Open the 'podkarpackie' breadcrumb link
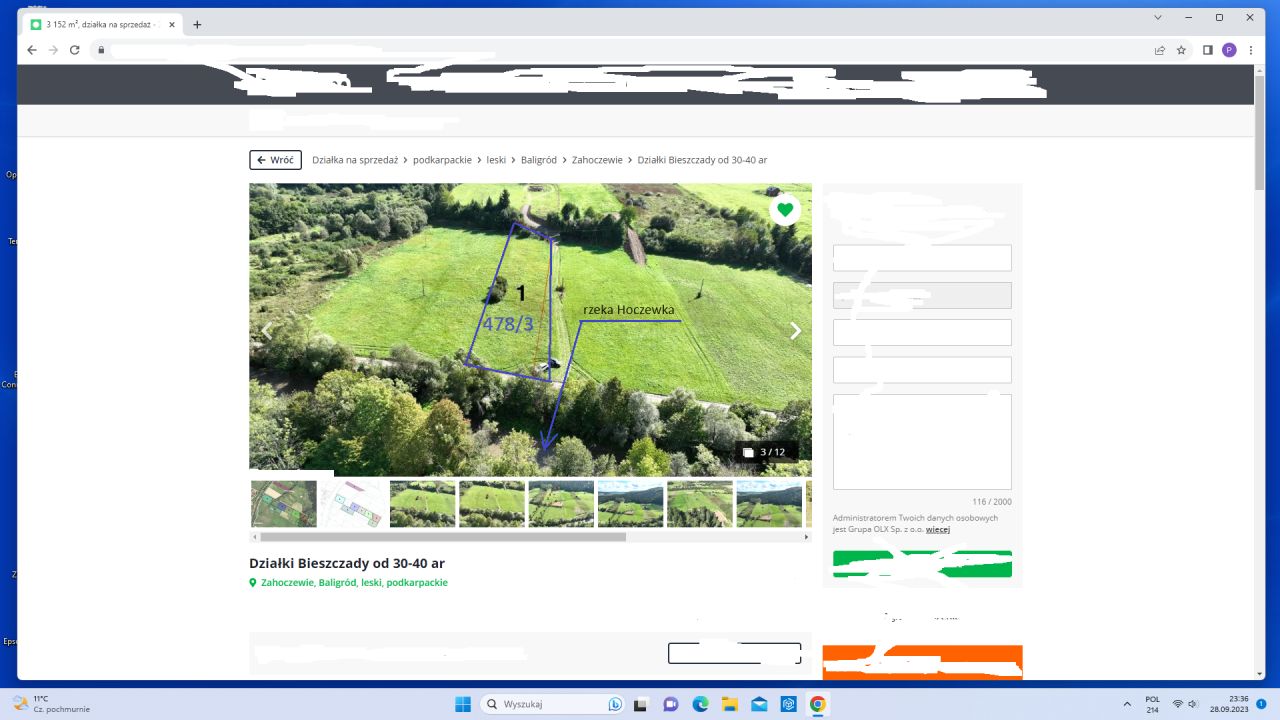This screenshot has height=720, width=1280. click(442, 160)
